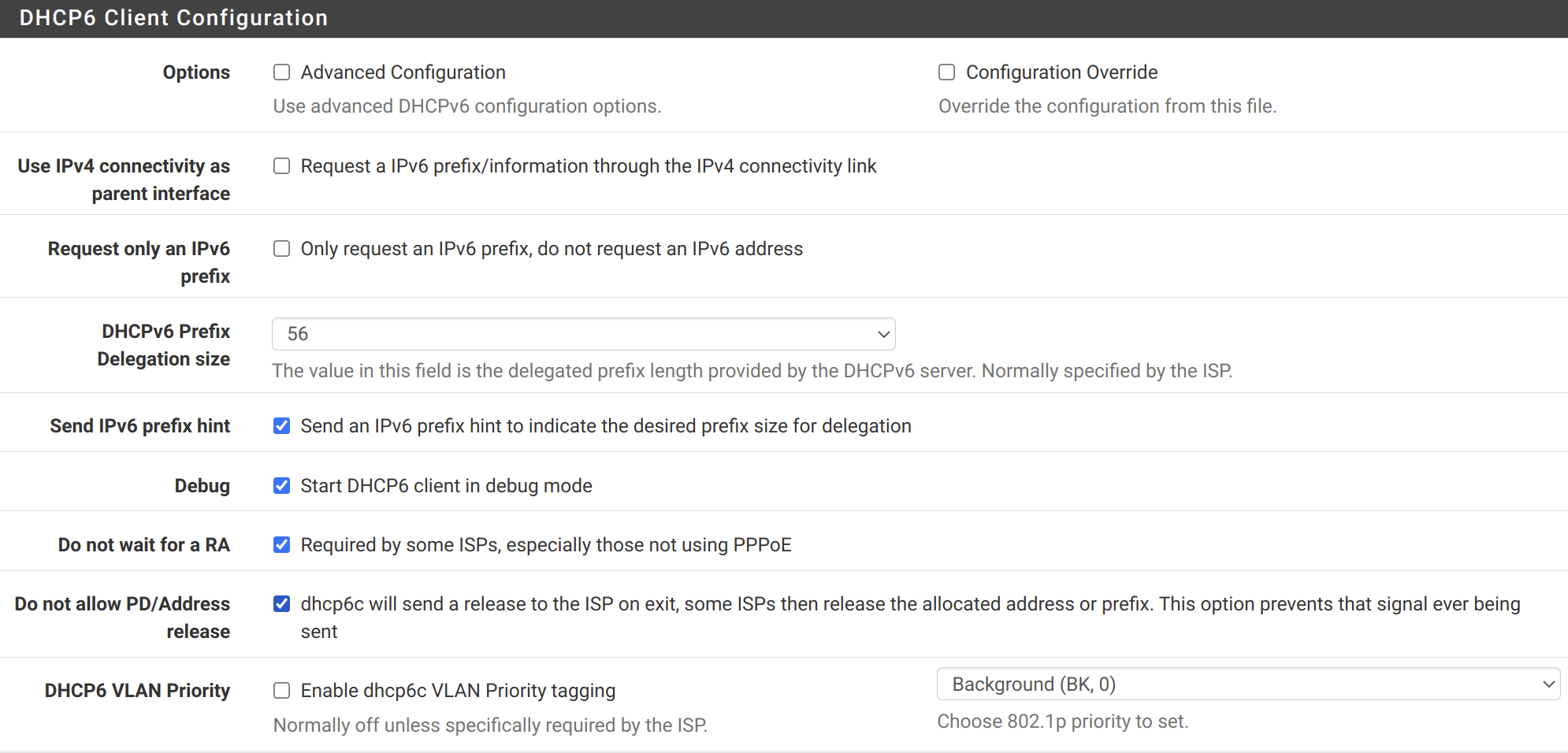This screenshot has width=1568, height=753.
Task: Untick the 'dhcp6c will send a release' checkbox
Action: [281, 604]
